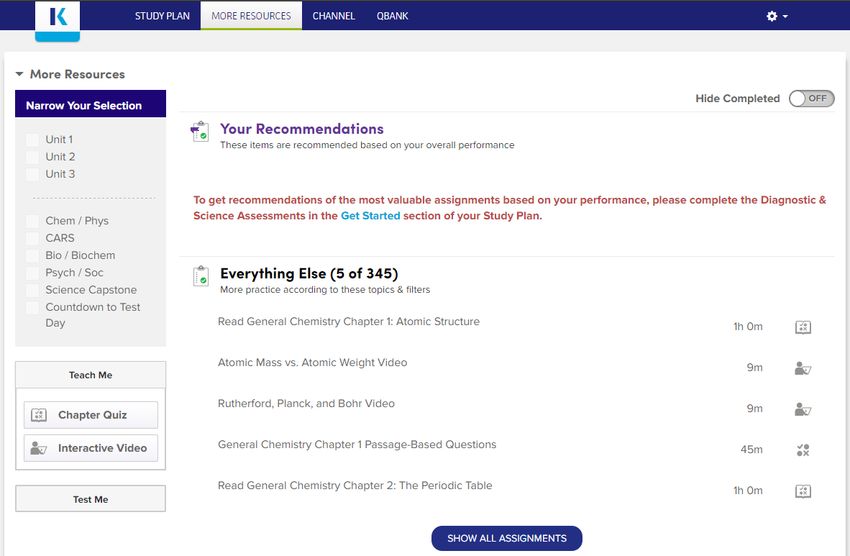Screen dimensions: 850x556
Task: Toggle the Hide Completed switch
Action: click(x=812, y=99)
